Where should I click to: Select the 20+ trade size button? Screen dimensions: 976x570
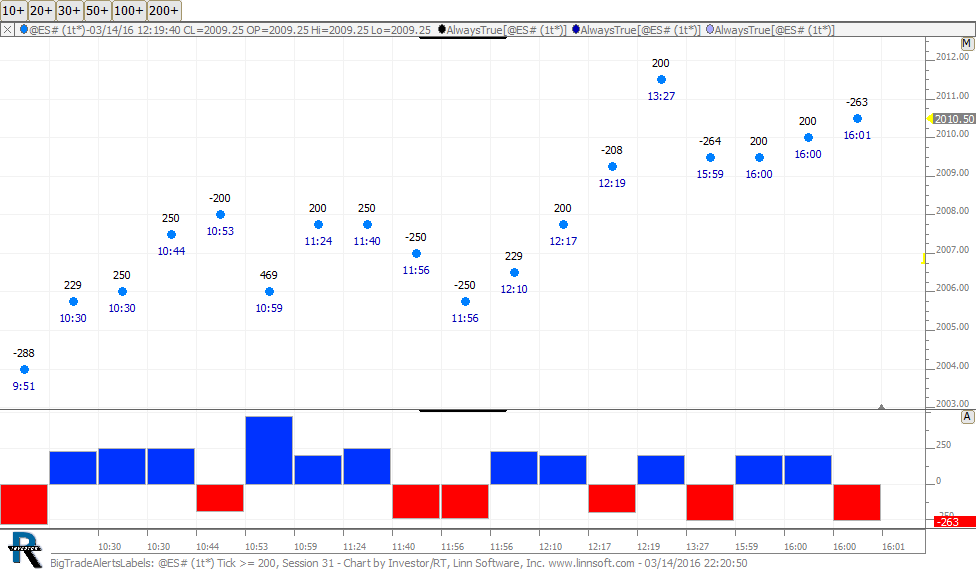(x=41, y=11)
